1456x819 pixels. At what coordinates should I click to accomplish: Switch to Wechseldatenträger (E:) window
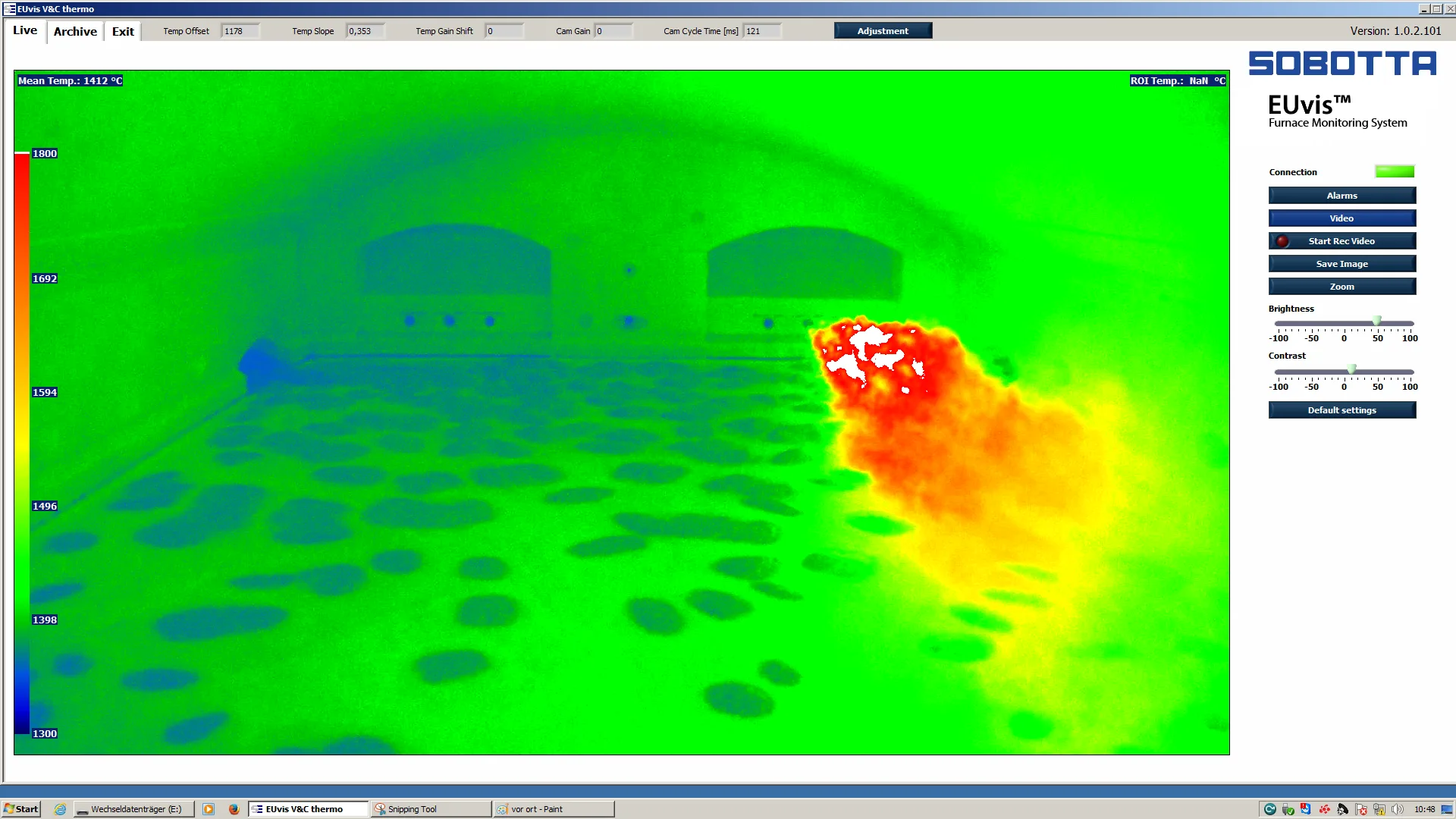(133, 809)
